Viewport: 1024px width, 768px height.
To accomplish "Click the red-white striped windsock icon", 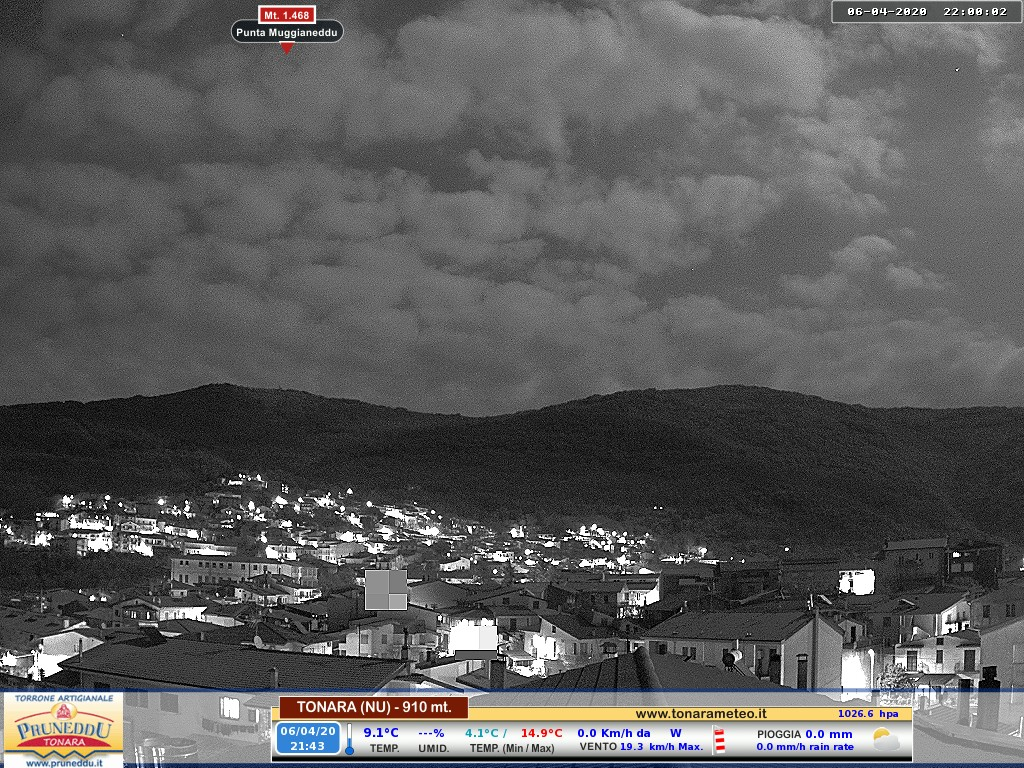I will pos(719,740).
